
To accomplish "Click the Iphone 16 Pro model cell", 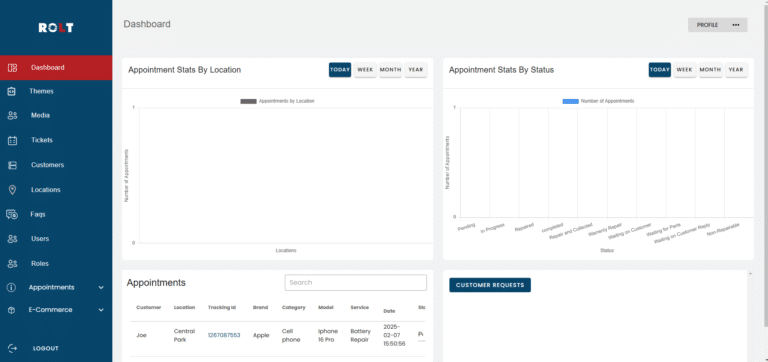I will click(x=328, y=336).
